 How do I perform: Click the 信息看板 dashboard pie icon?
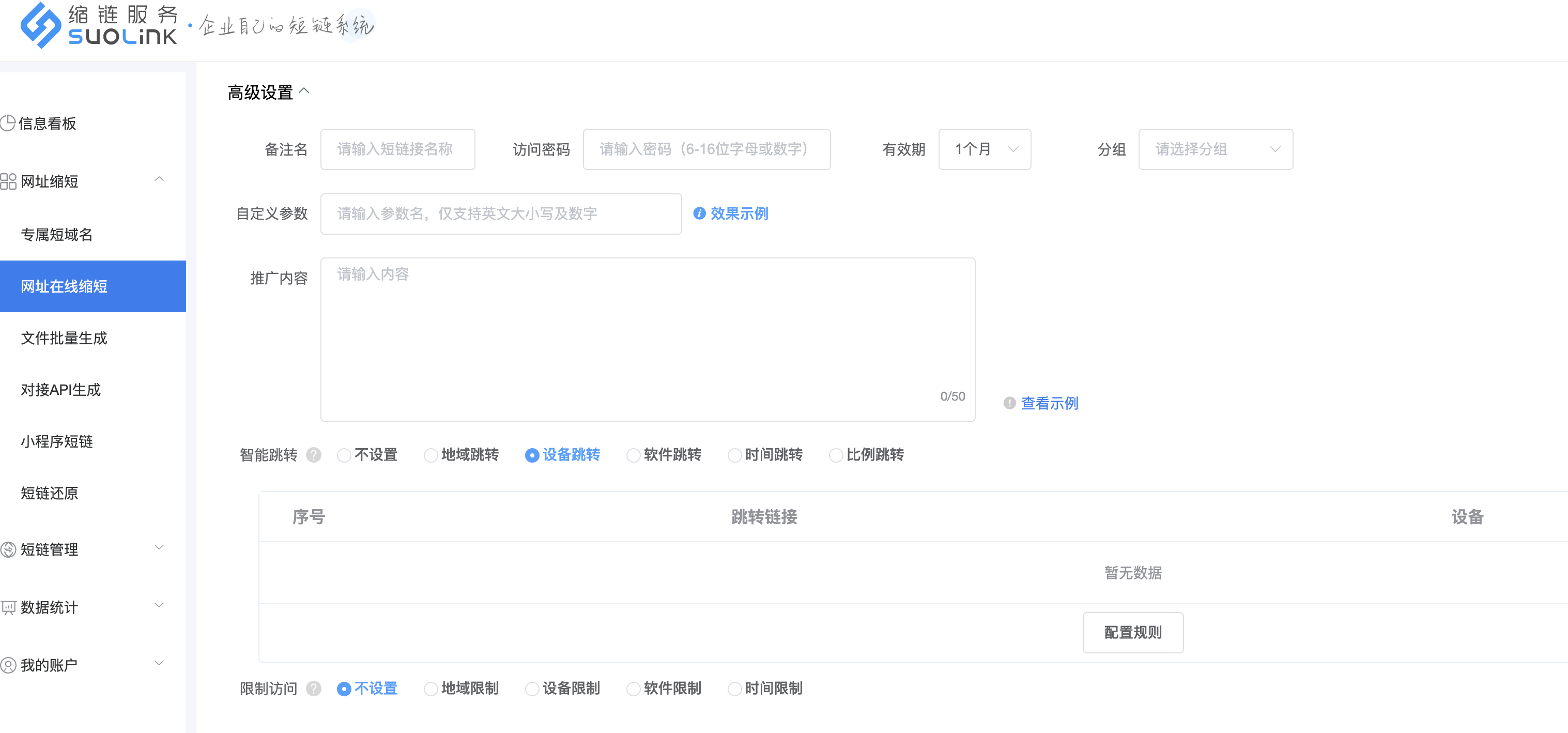[8, 124]
